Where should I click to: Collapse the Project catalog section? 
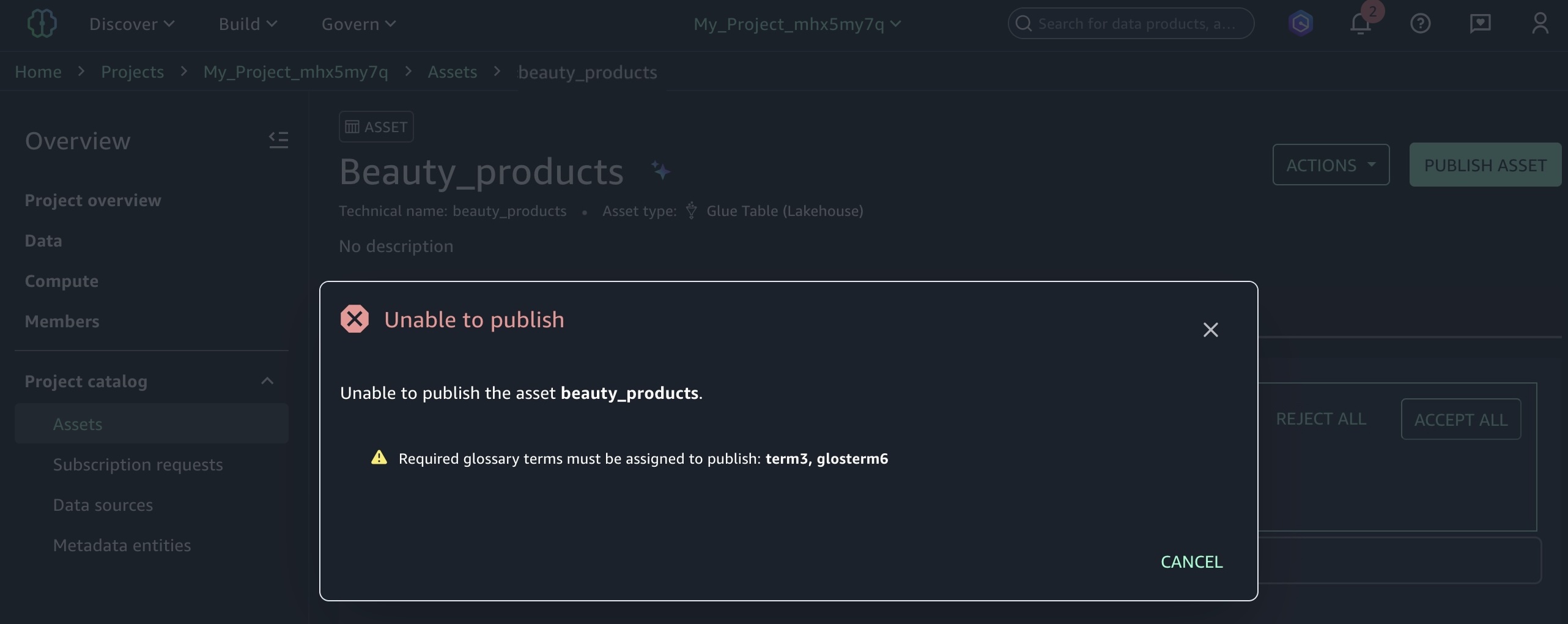tap(267, 381)
